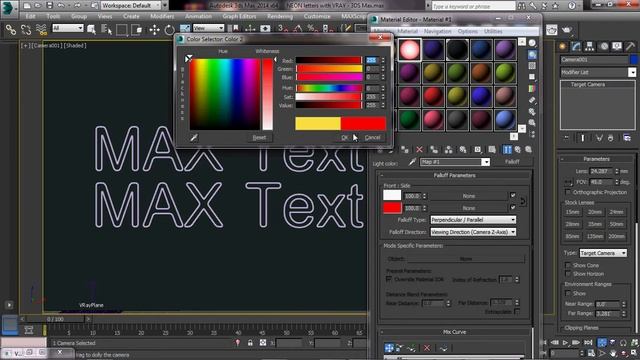Click the Select and Scale tool
The image size is (640, 360).
pos(185,29)
